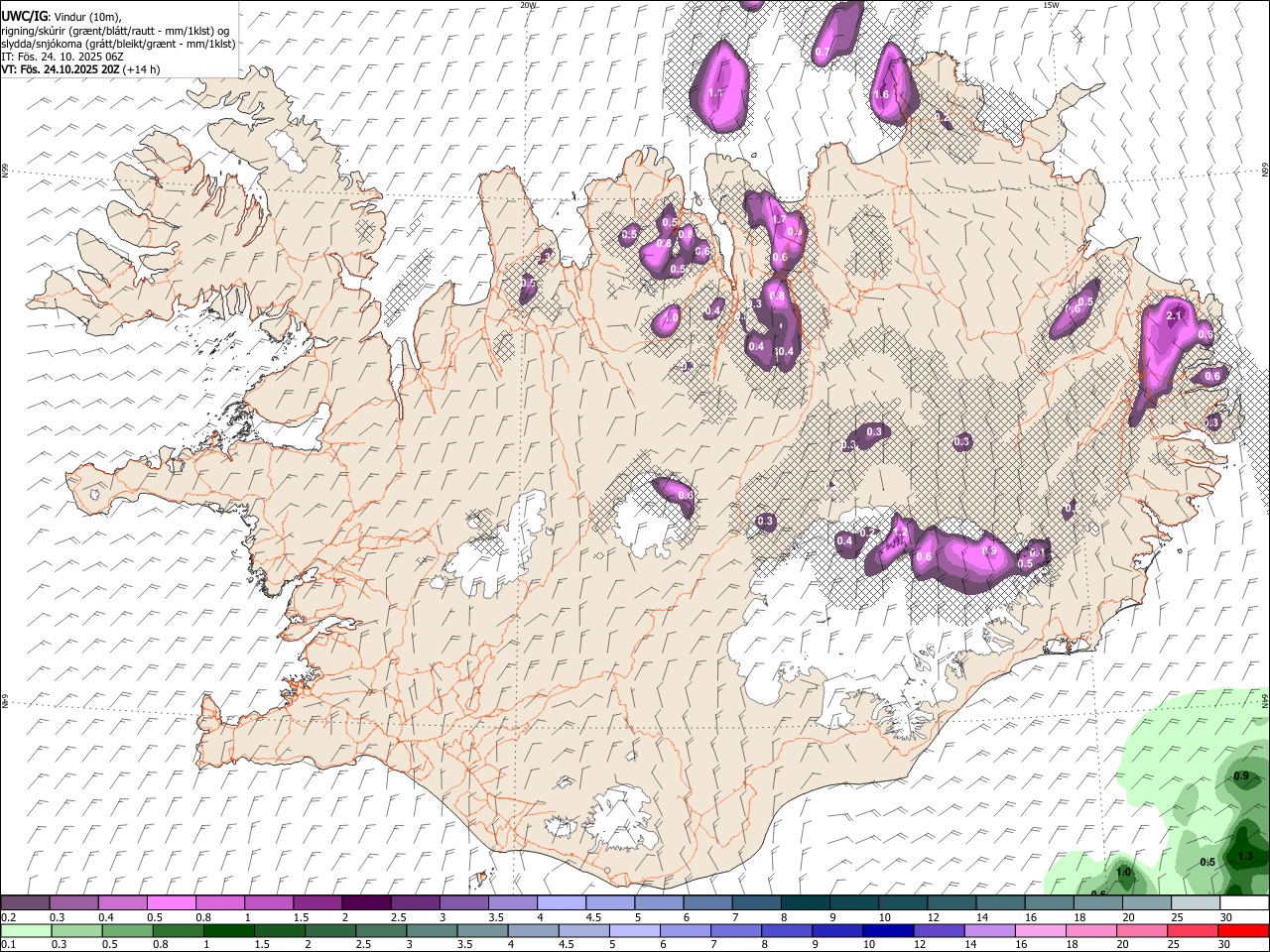
Task: Select the white swatch above the upper 30
Action: 1244,903
